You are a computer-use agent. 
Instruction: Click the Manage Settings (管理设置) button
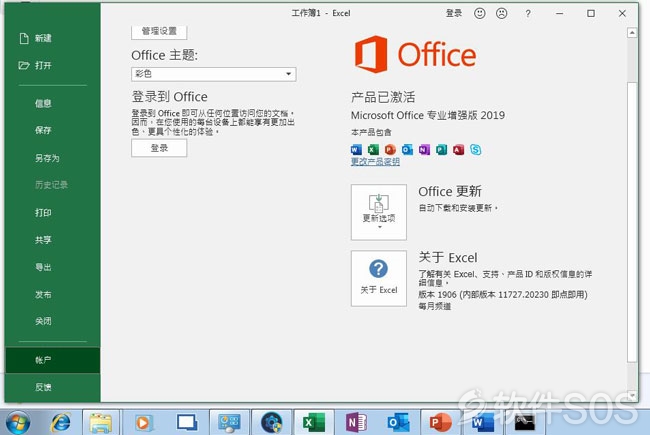tap(159, 32)
